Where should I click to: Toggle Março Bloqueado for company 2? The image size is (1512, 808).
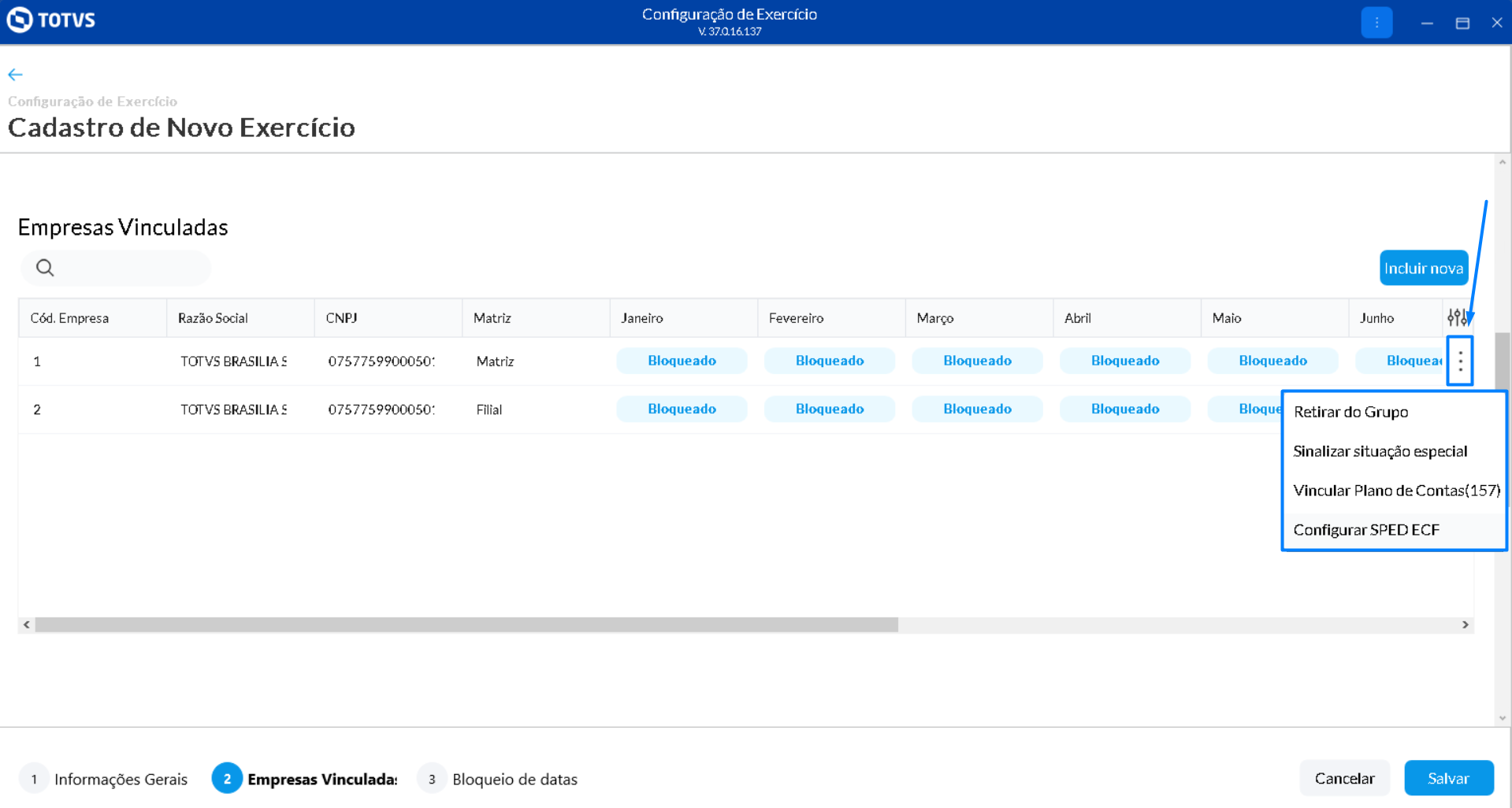coord(977,409)
